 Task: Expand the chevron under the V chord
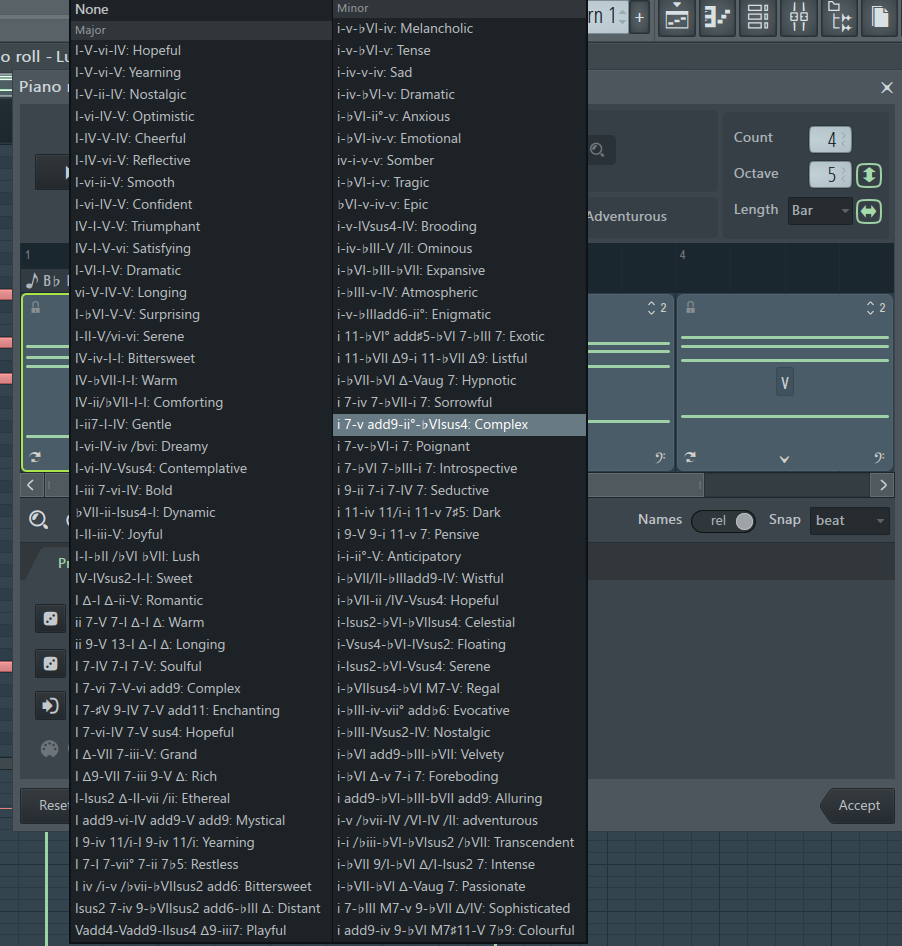785,382
